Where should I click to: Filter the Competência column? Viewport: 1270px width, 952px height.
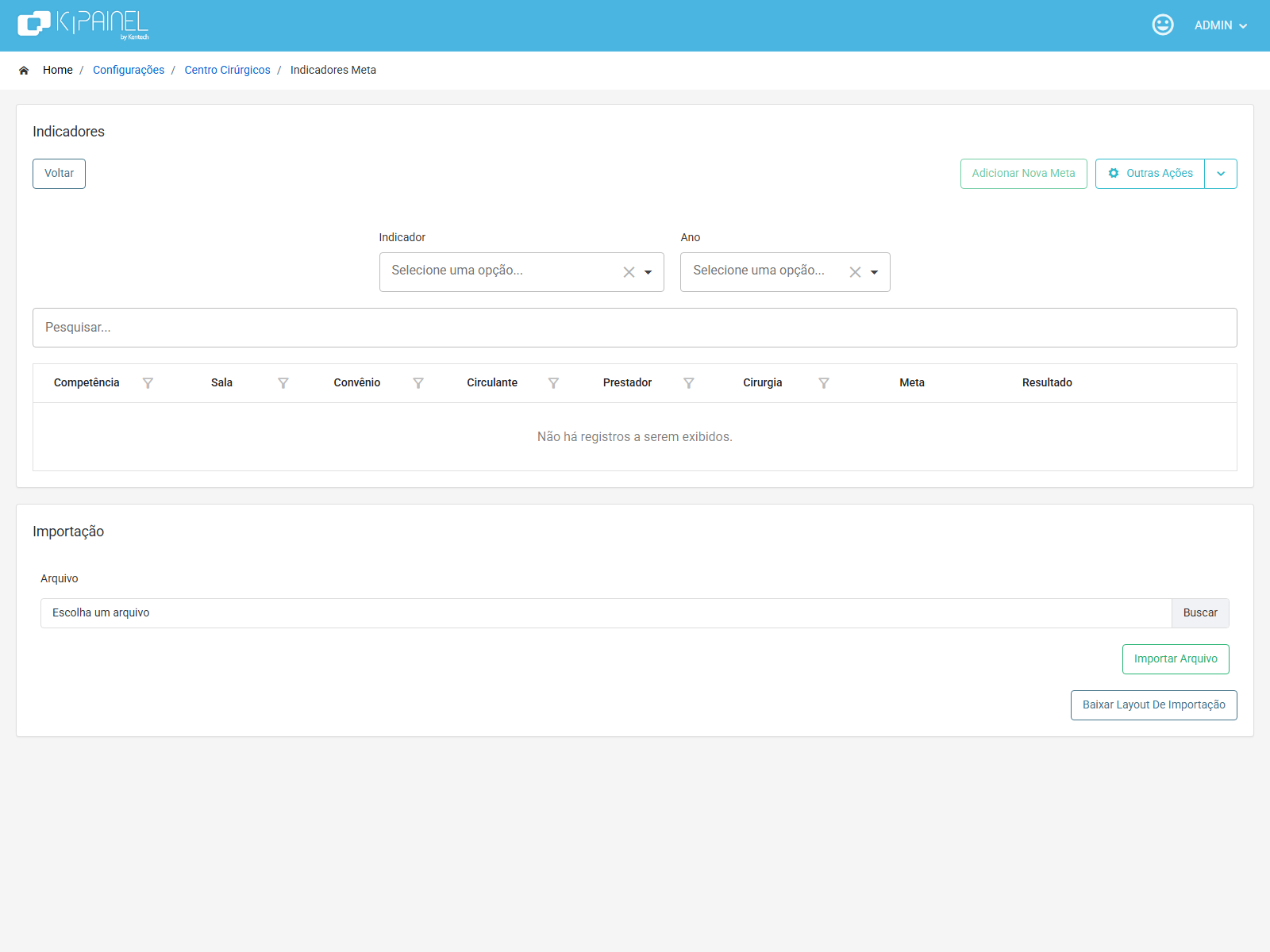click(x=148, y=383)
